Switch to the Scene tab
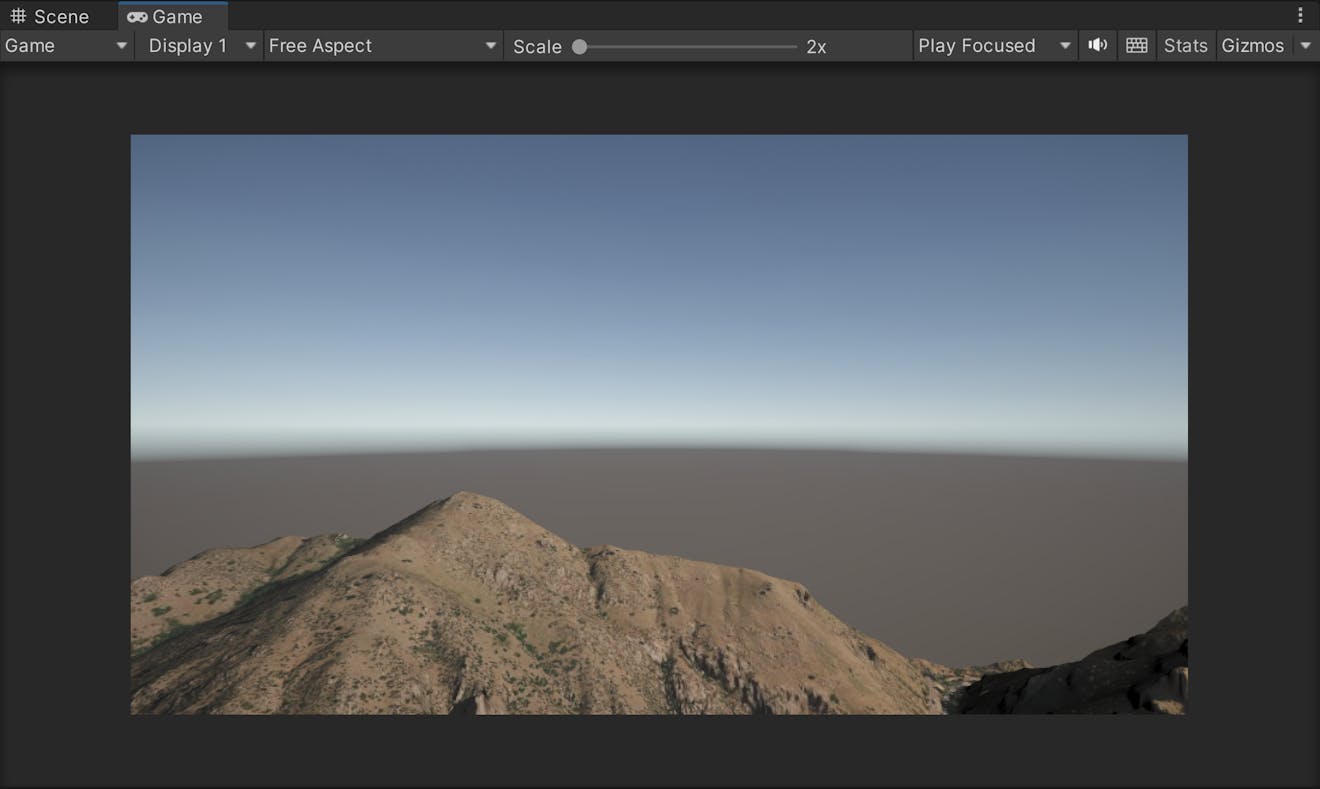1320x789 pixels. (55, 15)
